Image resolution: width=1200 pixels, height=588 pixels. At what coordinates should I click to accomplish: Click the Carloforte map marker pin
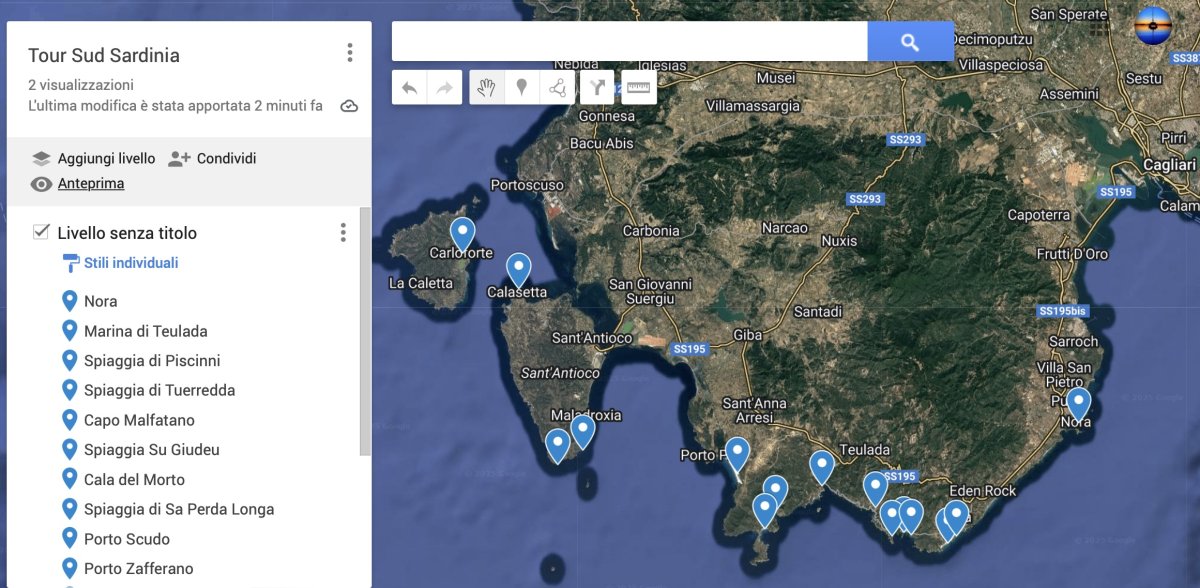462,233
